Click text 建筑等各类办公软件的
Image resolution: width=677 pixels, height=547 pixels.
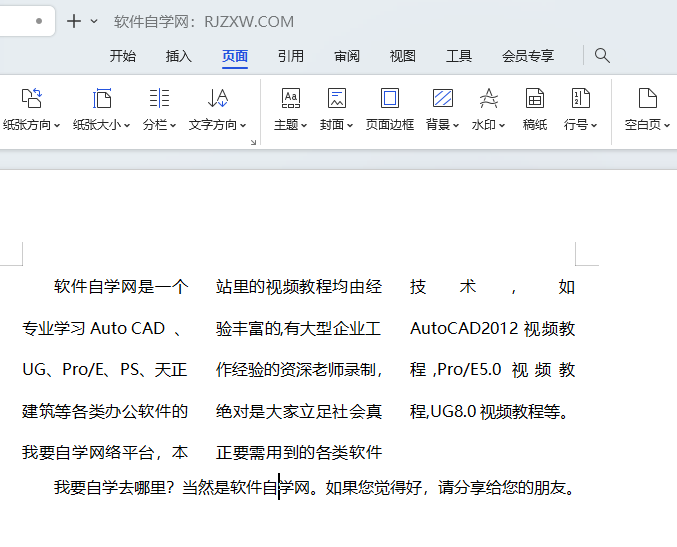pos(105,411)
